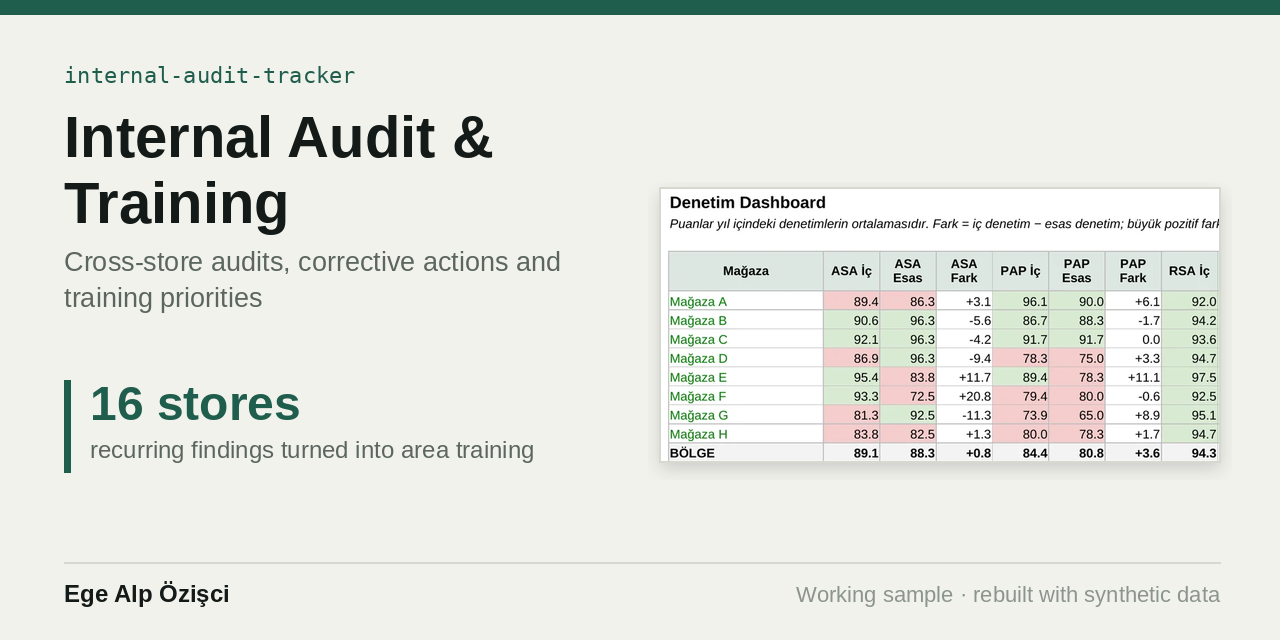The height and width of the screenshot is (640, 1280).
Task: Select author name Ege Alp Özişci
Action: pyautogui.click(x=147, y=594)
